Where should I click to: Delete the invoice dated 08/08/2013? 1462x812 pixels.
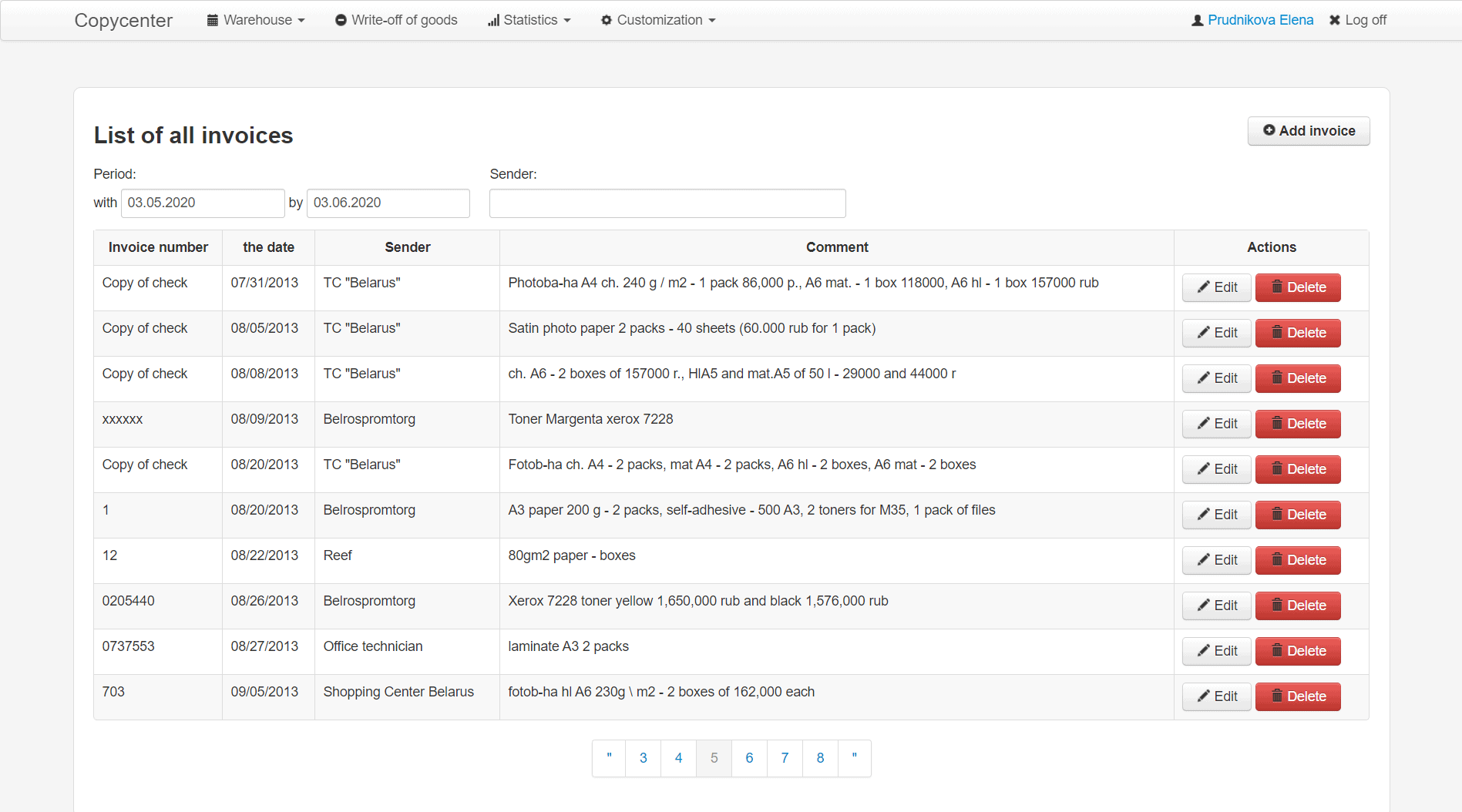(1298, 379)
